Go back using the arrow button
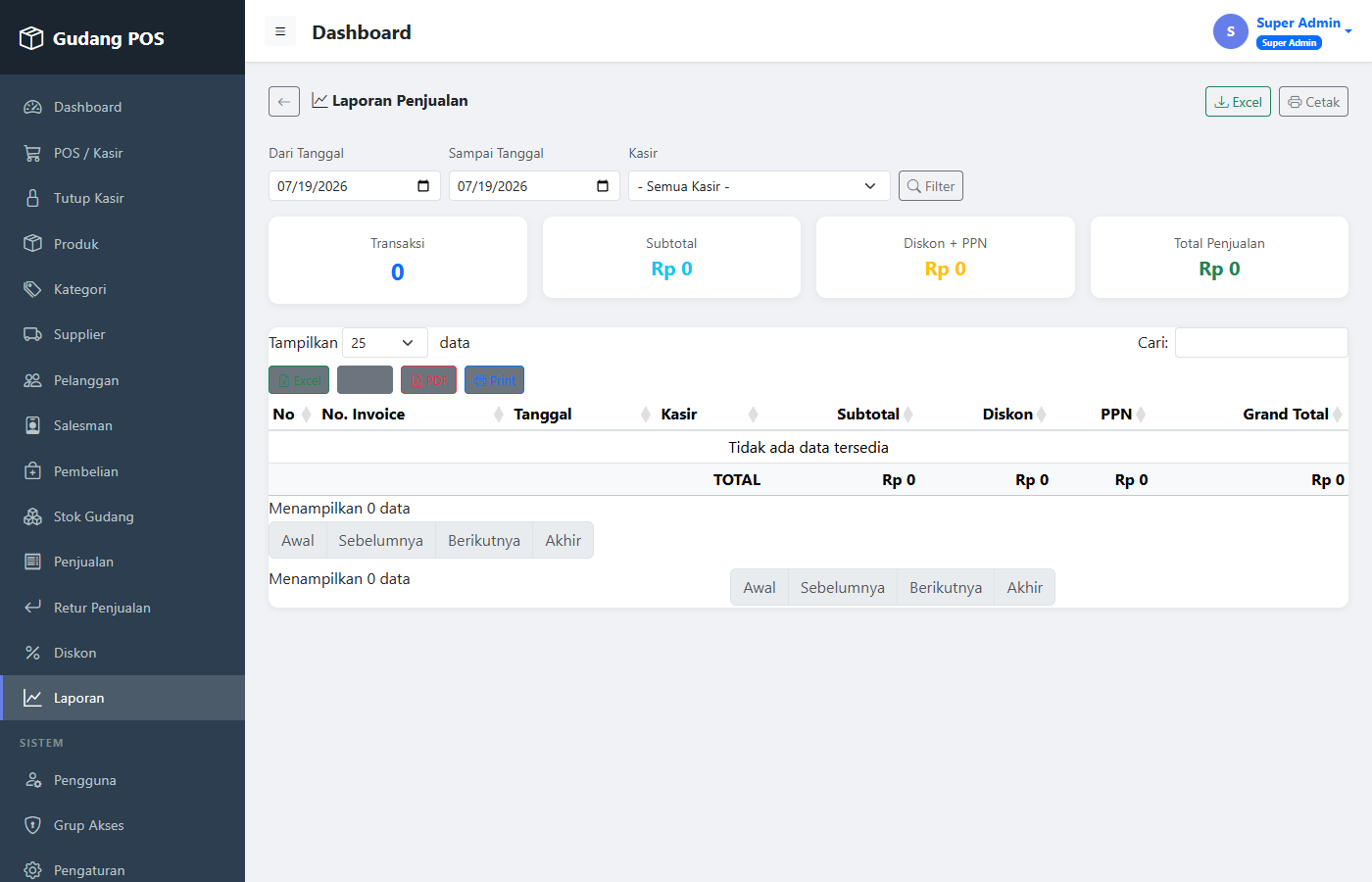1372x882 pixels. pos(284,101)
